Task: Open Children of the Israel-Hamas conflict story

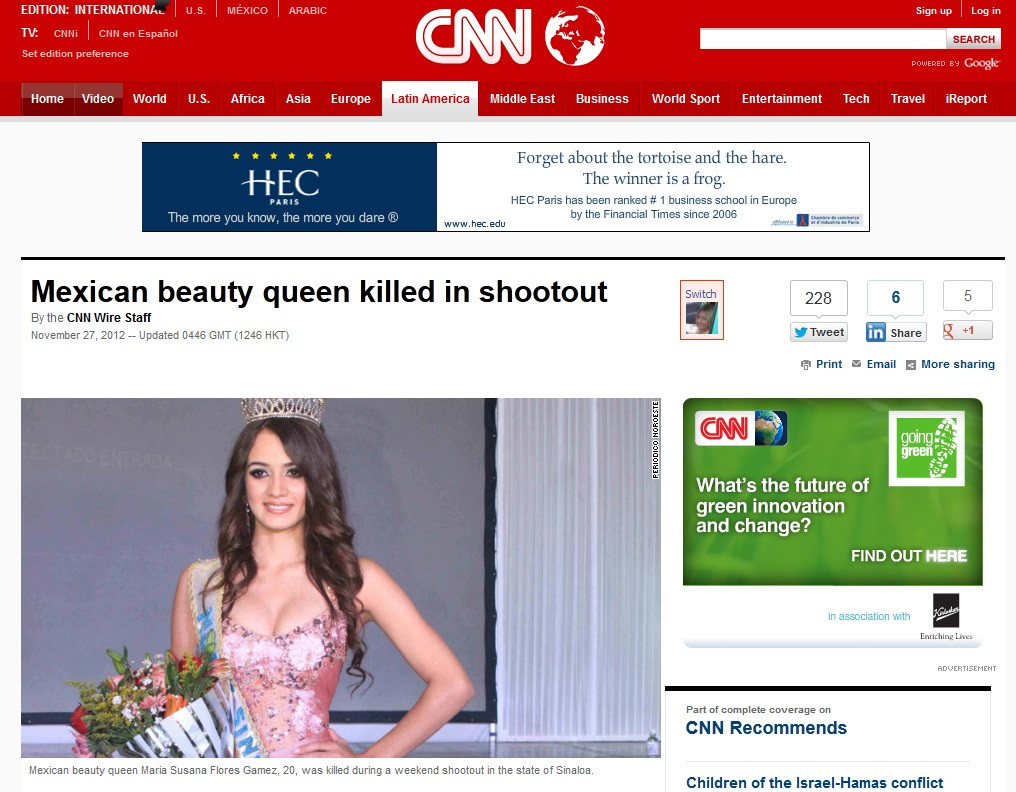Action: [x=814, y=783]
